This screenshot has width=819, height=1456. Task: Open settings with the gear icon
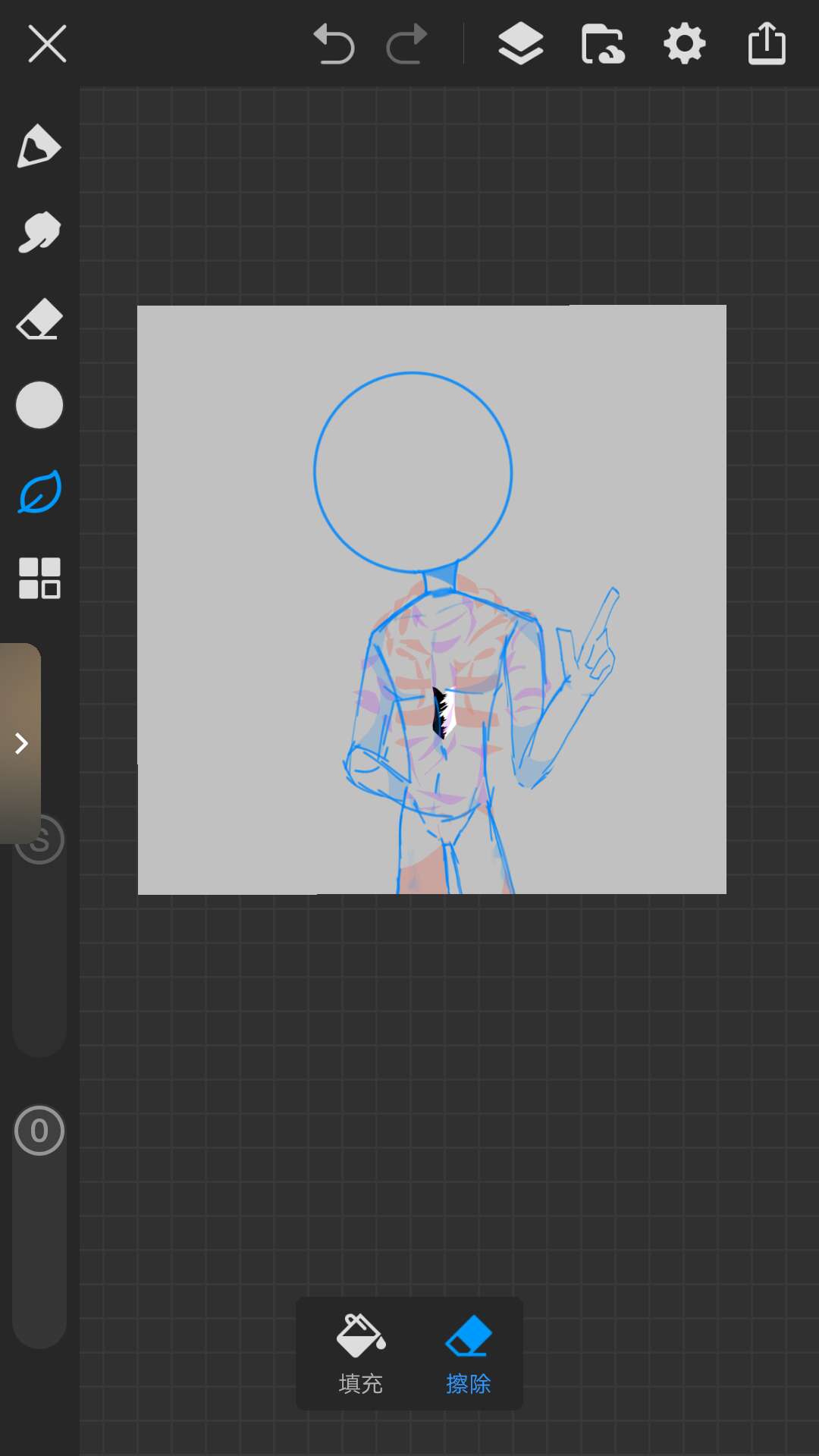pos(684,44)
